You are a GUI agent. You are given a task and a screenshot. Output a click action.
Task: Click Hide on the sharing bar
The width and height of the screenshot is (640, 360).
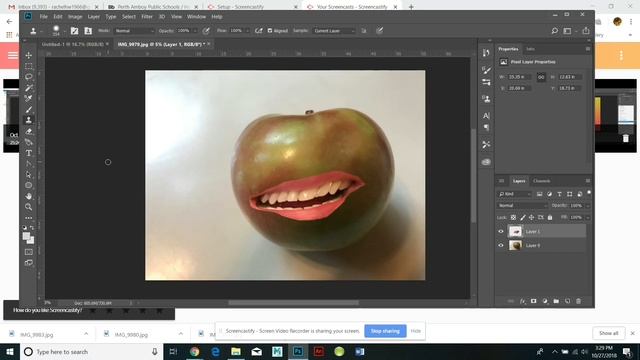pos(416,331)
